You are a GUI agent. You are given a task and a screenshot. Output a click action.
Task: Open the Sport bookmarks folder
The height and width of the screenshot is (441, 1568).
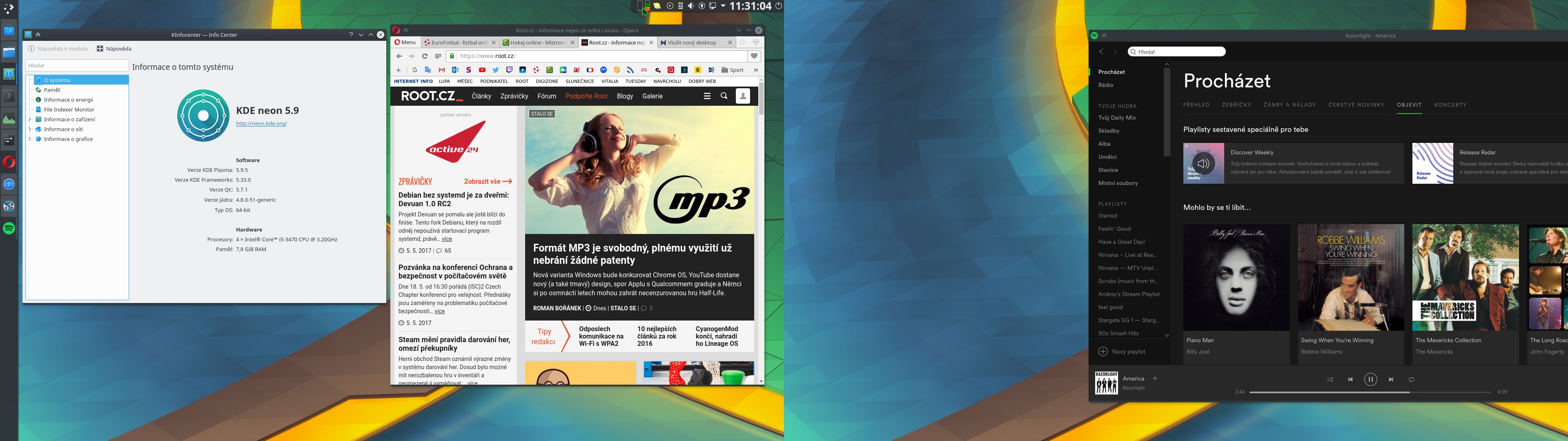pyautogui.click(x=733, y=70)
